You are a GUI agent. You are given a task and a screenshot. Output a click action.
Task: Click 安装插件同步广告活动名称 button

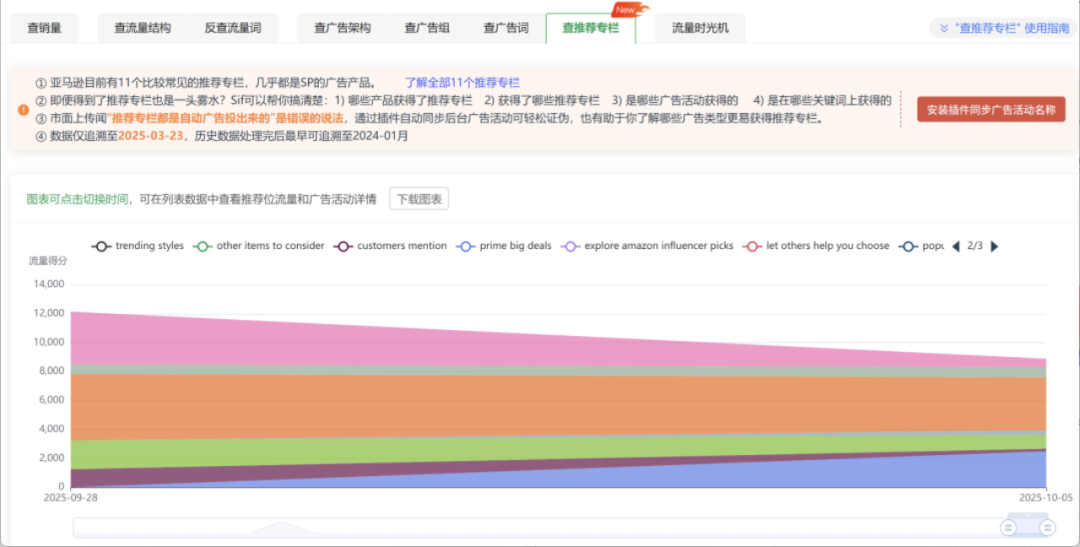point(991,110)
